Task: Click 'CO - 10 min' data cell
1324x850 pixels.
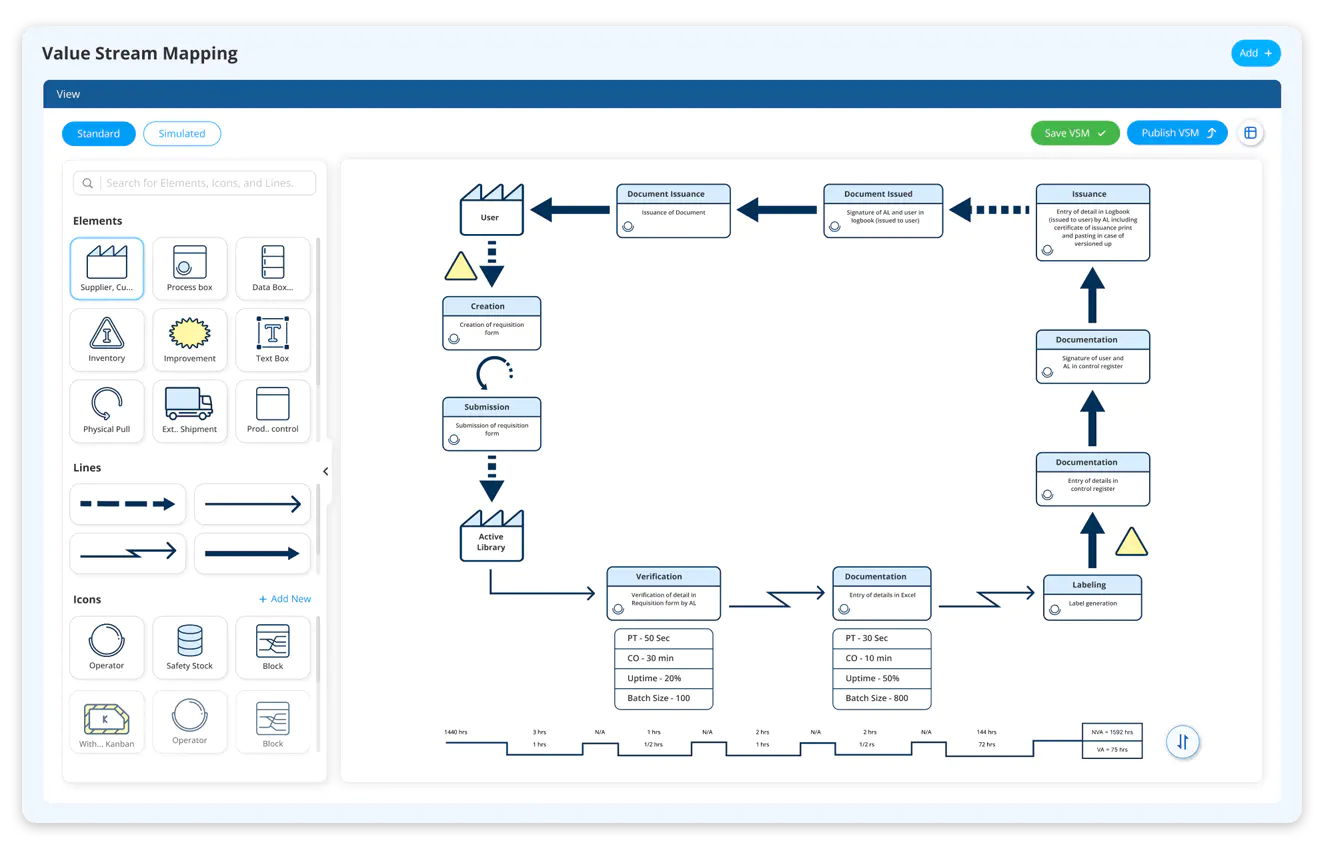Action: tap(882, 658)
